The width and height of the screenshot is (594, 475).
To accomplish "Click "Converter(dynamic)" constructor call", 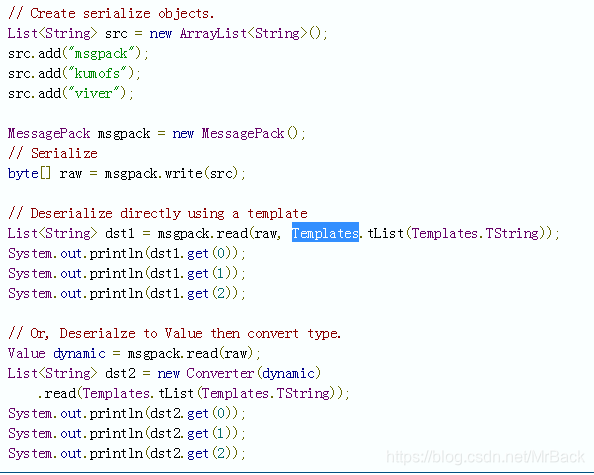I will (x=253, y=373).
